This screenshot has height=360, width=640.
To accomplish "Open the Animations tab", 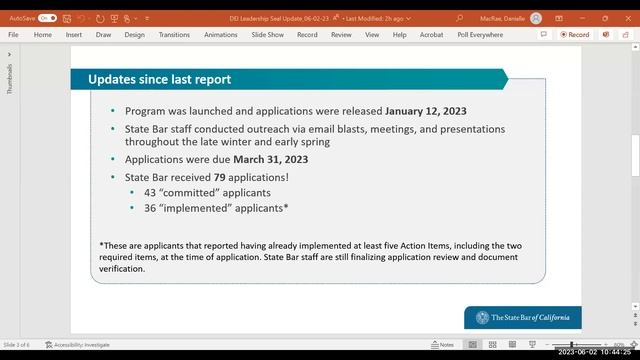I will tap(221, 35).
